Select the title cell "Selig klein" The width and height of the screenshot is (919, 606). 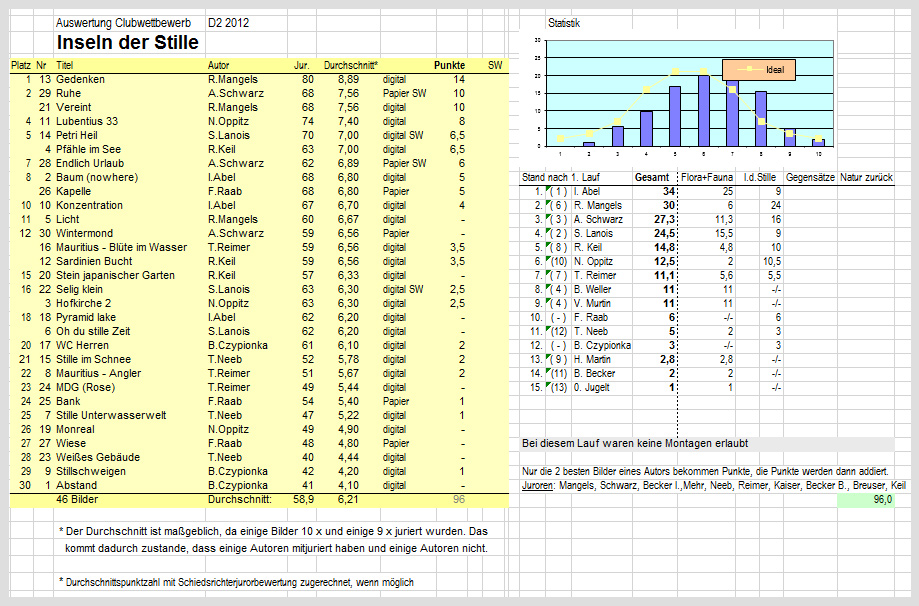pyautogui.click(x=79, y=290)
